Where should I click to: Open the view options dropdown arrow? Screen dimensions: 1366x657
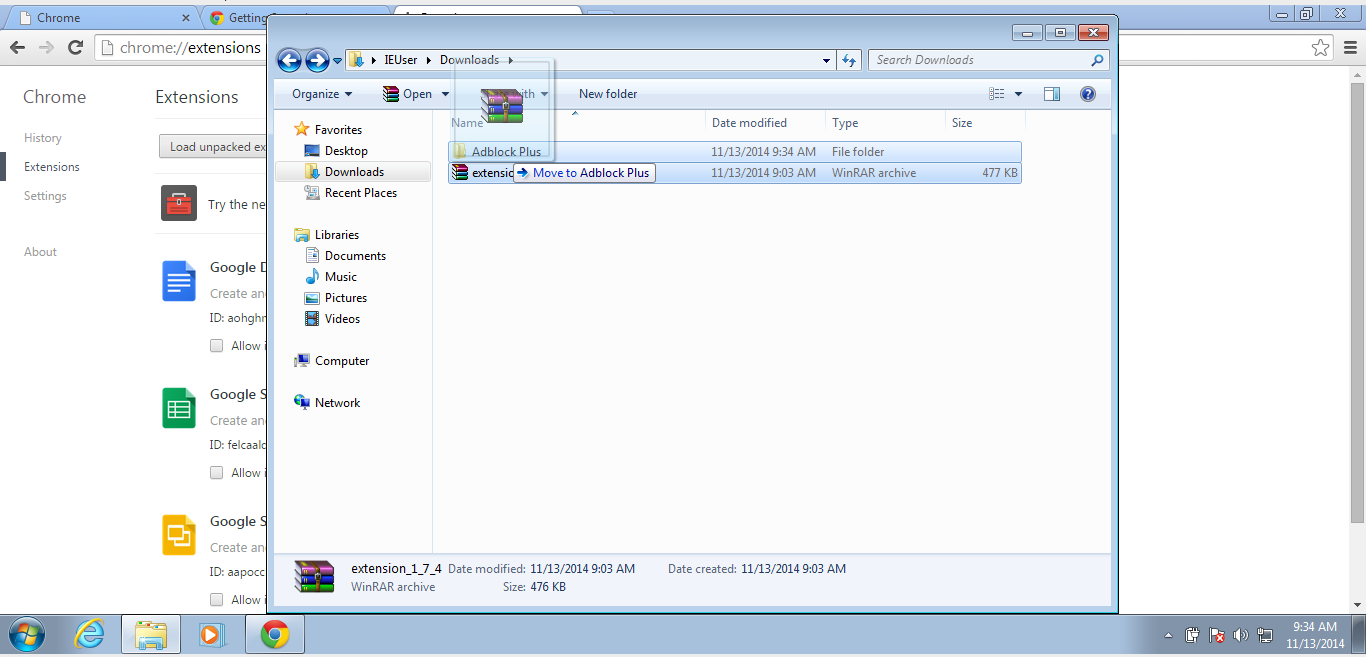pos(1018,94)
